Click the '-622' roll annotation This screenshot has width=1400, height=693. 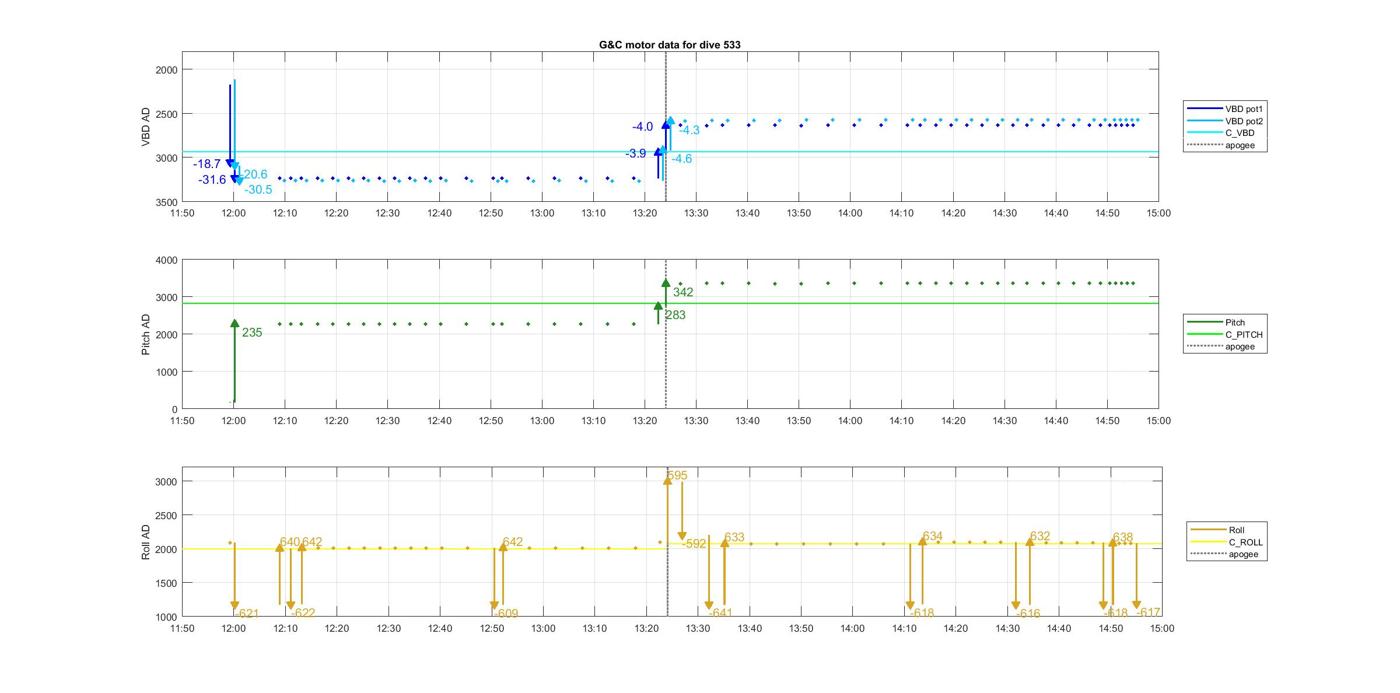tap(303, 614)
